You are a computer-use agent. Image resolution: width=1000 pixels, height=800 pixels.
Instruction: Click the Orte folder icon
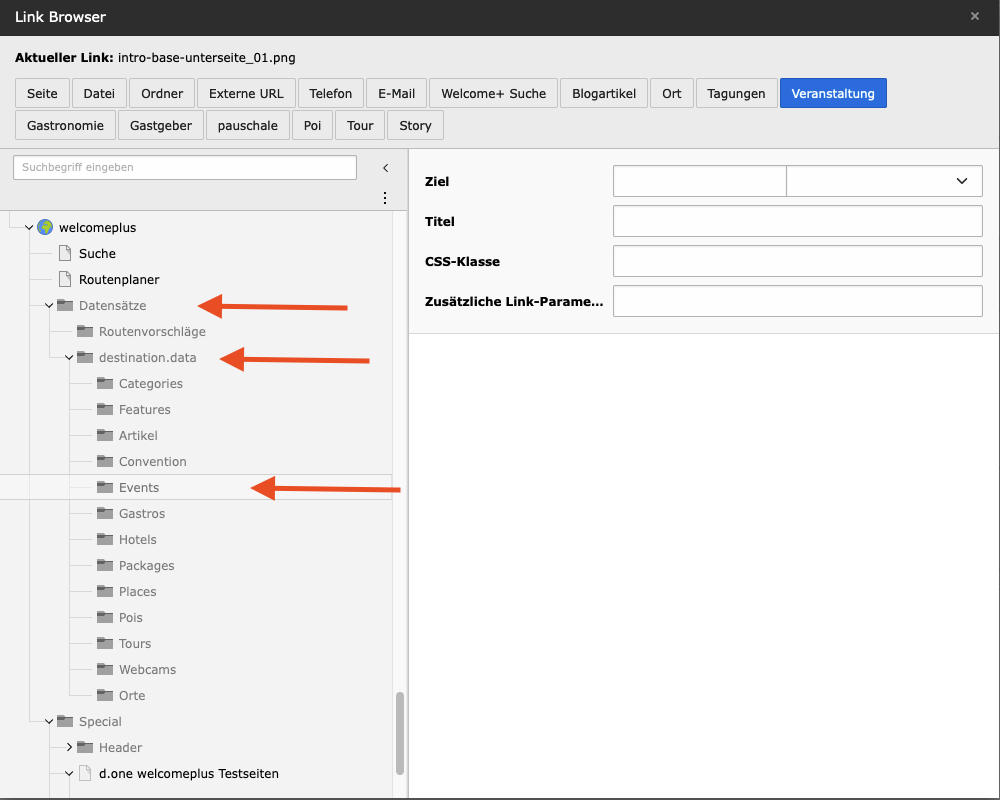pyautogui.click(x=105, y=695)
